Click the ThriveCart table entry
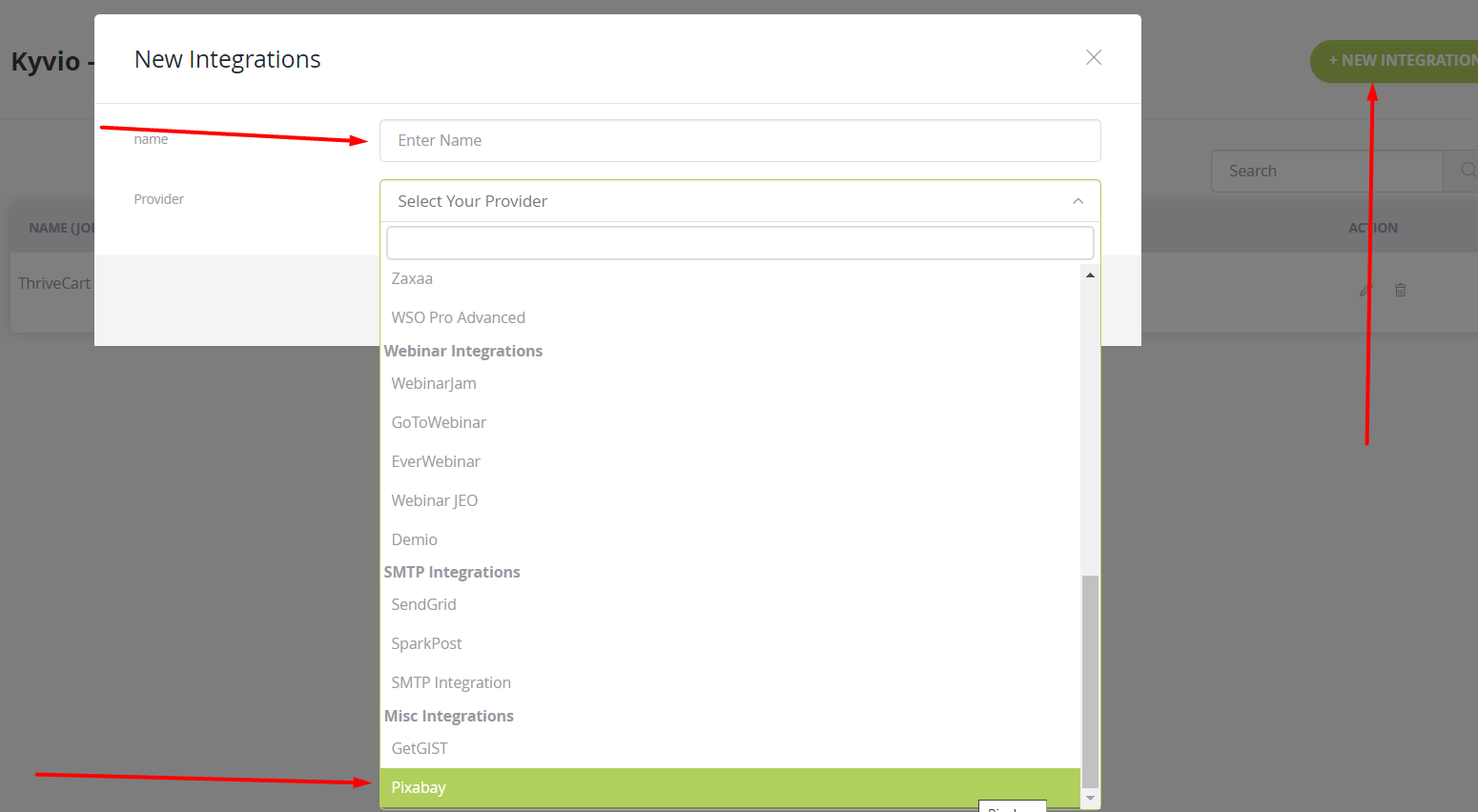The image size is (1478, 812). click(x=54, y=283)
